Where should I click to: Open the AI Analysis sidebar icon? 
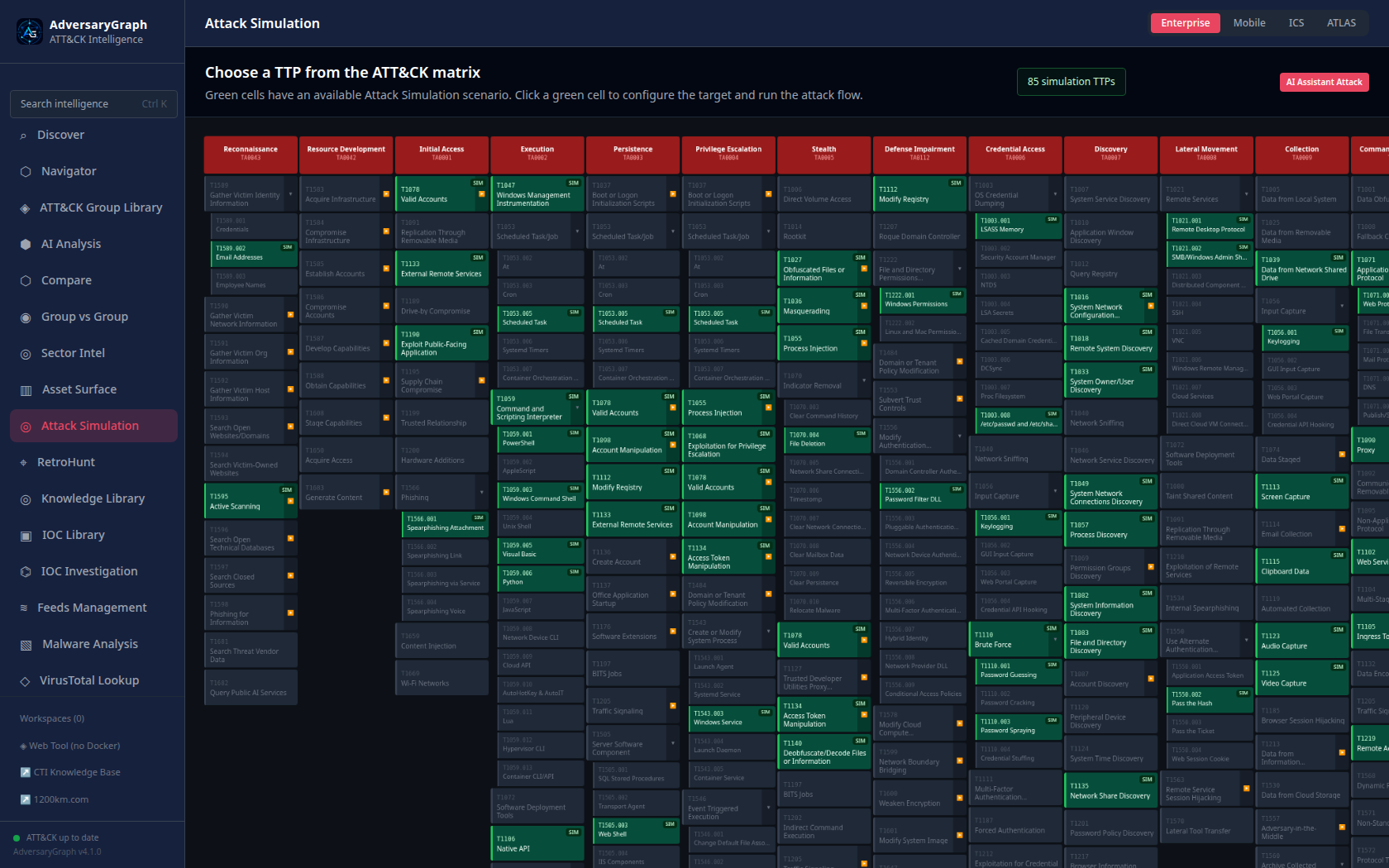(x=26, y=245)
